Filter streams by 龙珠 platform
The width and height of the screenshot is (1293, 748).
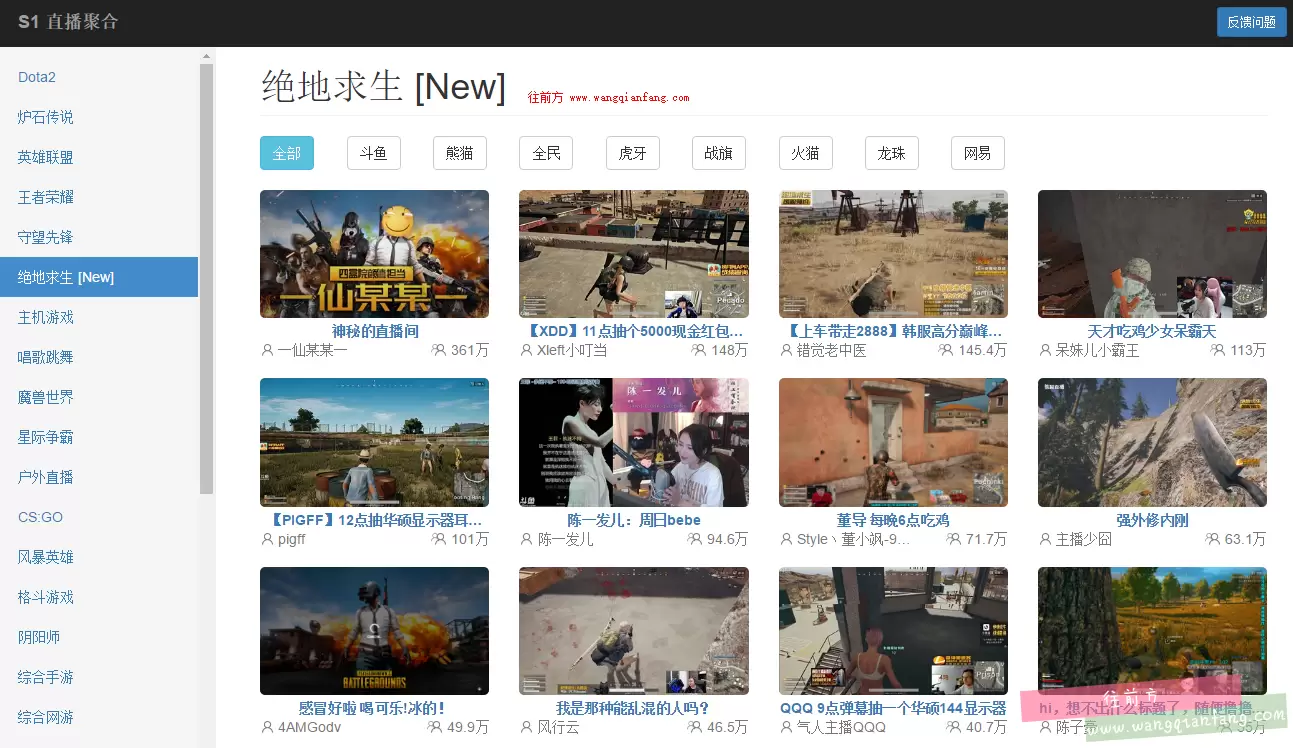pos(892,153)
